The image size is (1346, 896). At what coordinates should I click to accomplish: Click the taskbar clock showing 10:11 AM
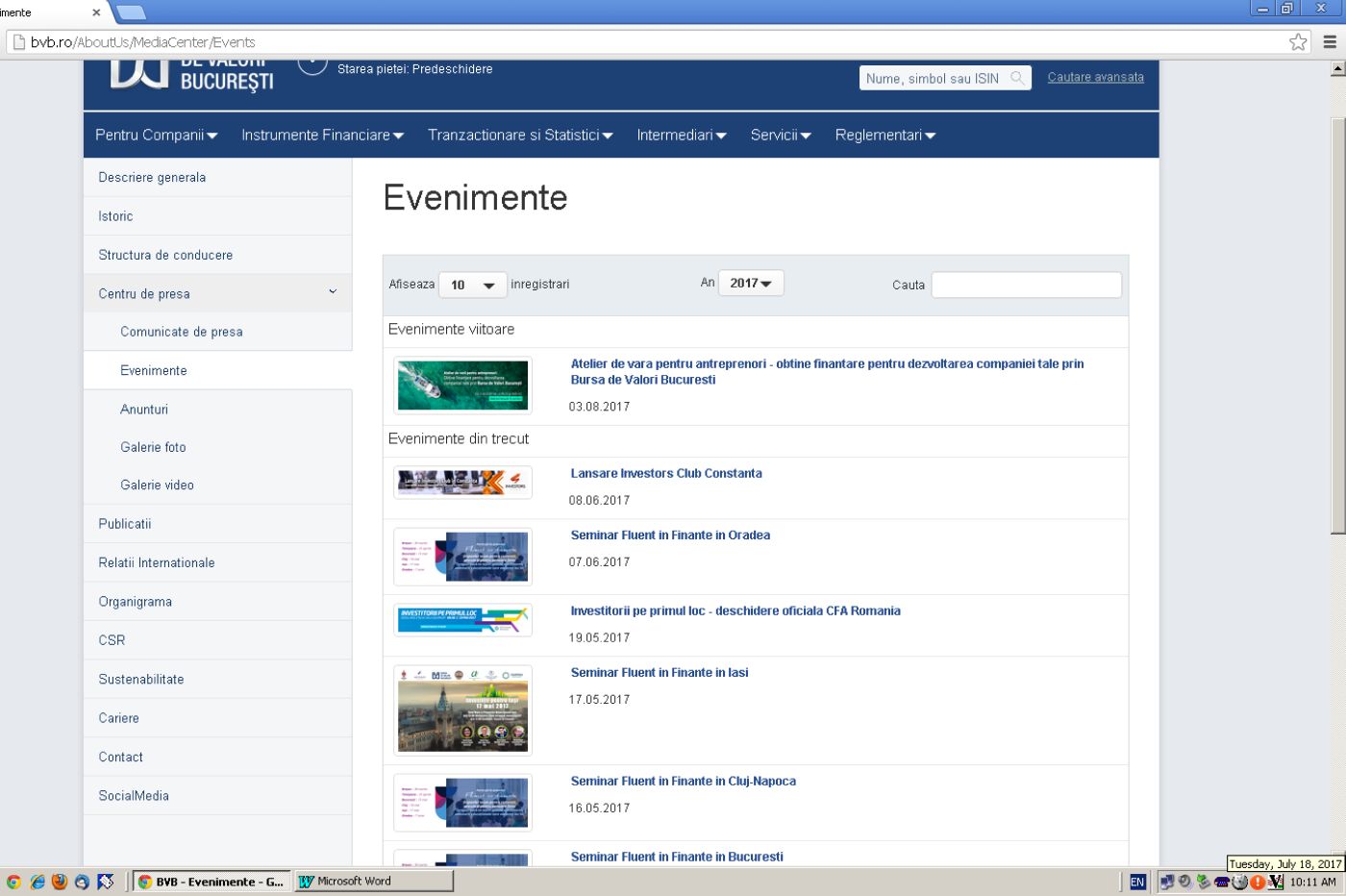click(x=1312, y=882)
